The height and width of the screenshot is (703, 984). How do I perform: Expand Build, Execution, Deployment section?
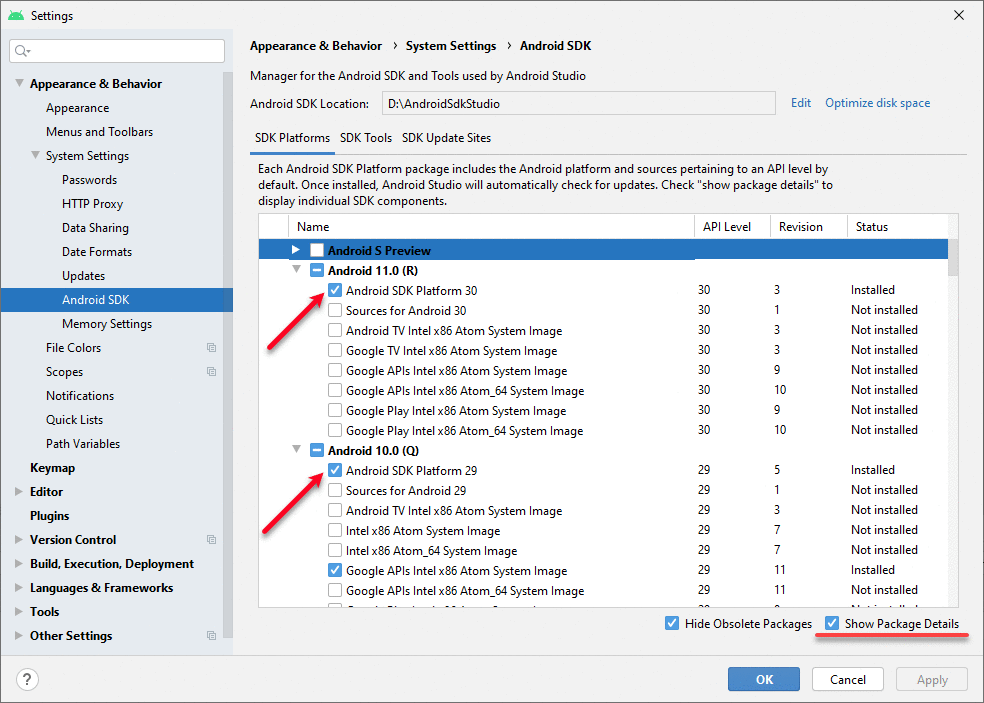pyautogui.click(x=19, y=564)
